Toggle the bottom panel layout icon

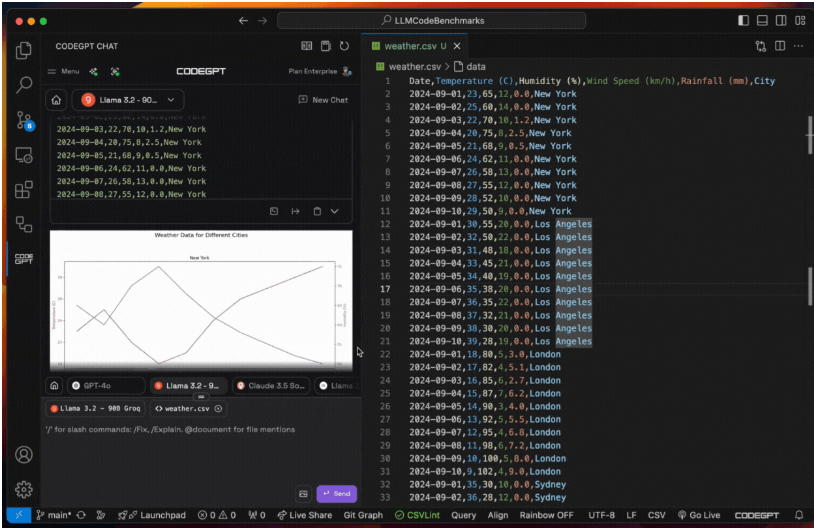762,21
